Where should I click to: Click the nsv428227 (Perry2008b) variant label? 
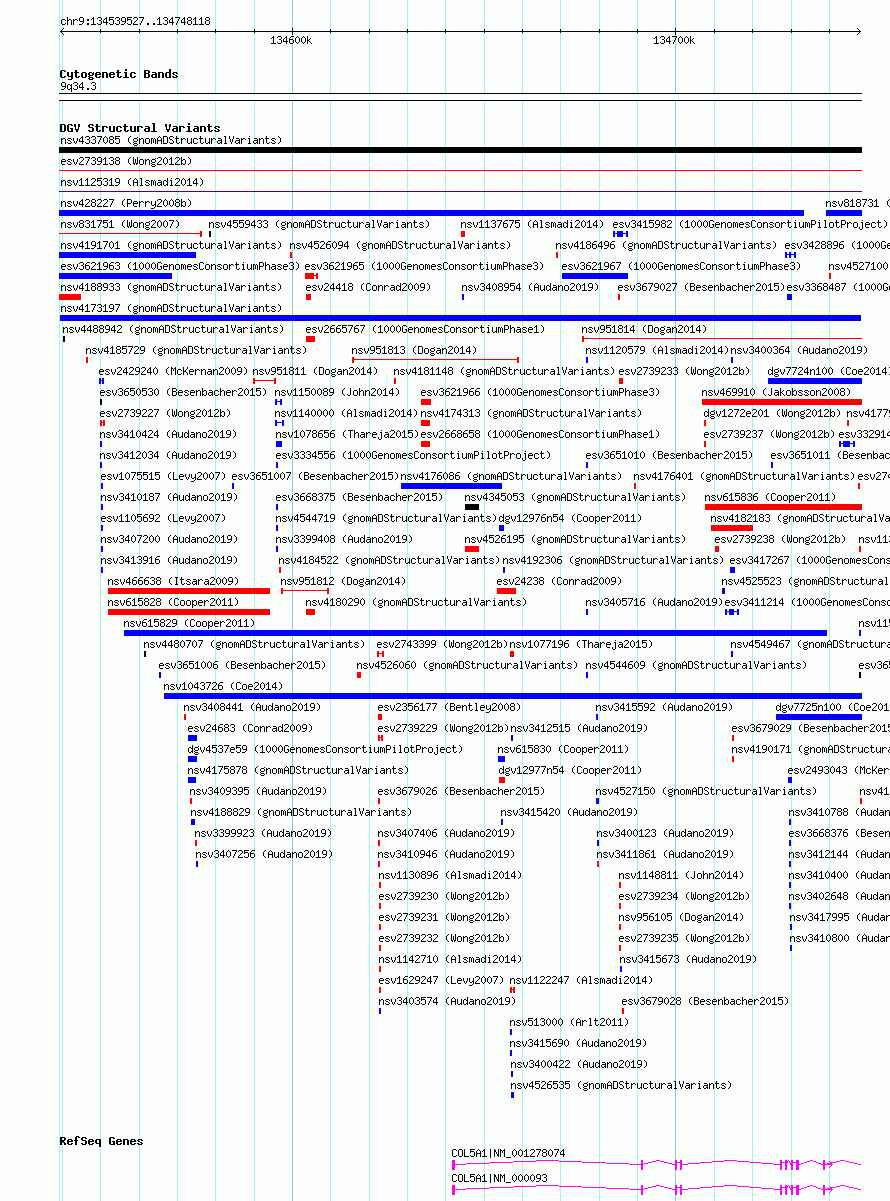pyautogui.click(x=125, y=203)
